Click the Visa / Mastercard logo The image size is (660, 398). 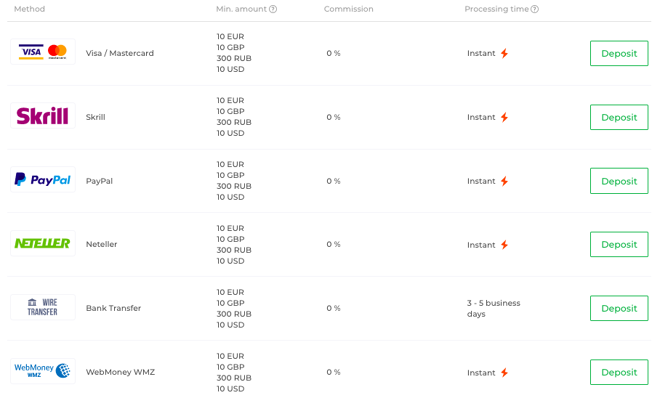[x=43, y=52]
